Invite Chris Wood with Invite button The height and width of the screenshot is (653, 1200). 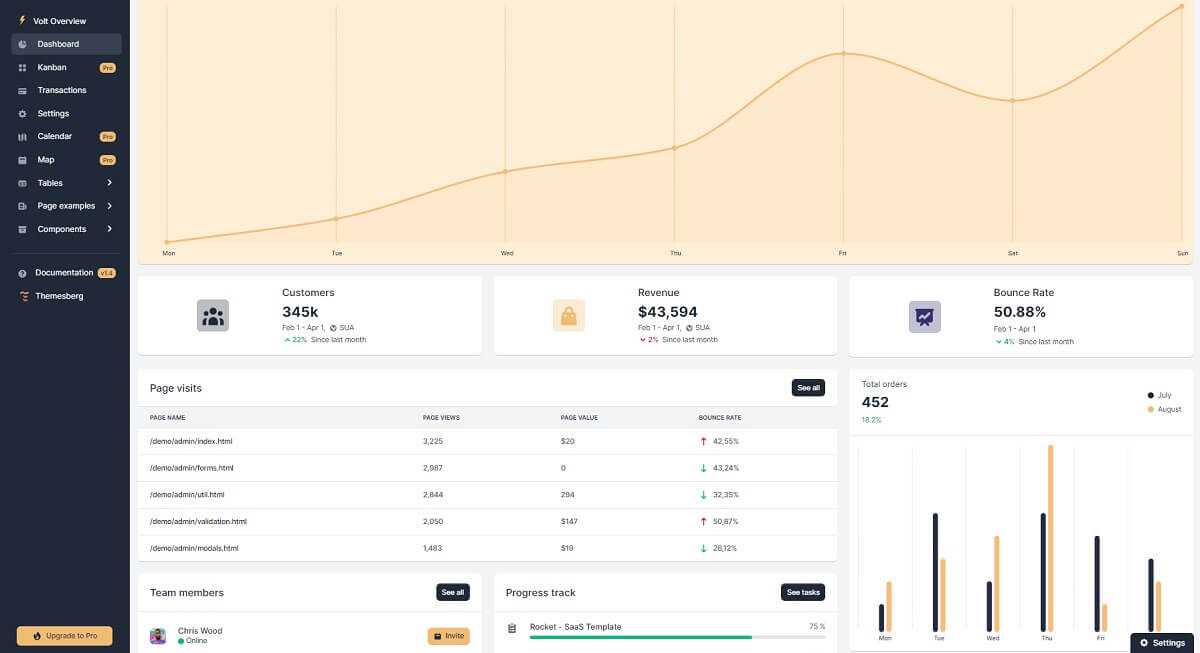point(448,636)
